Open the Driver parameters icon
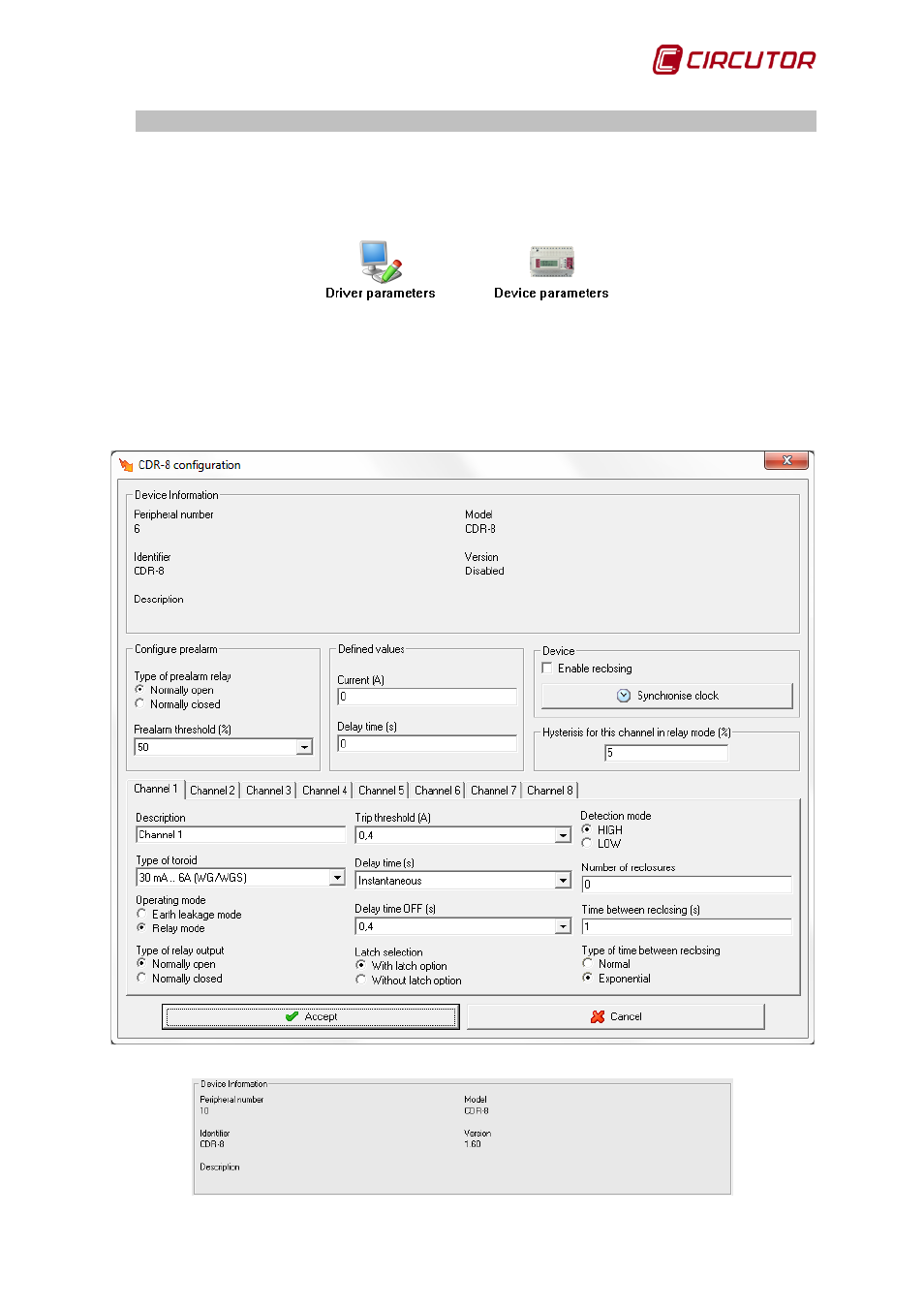 pos(381,269)
